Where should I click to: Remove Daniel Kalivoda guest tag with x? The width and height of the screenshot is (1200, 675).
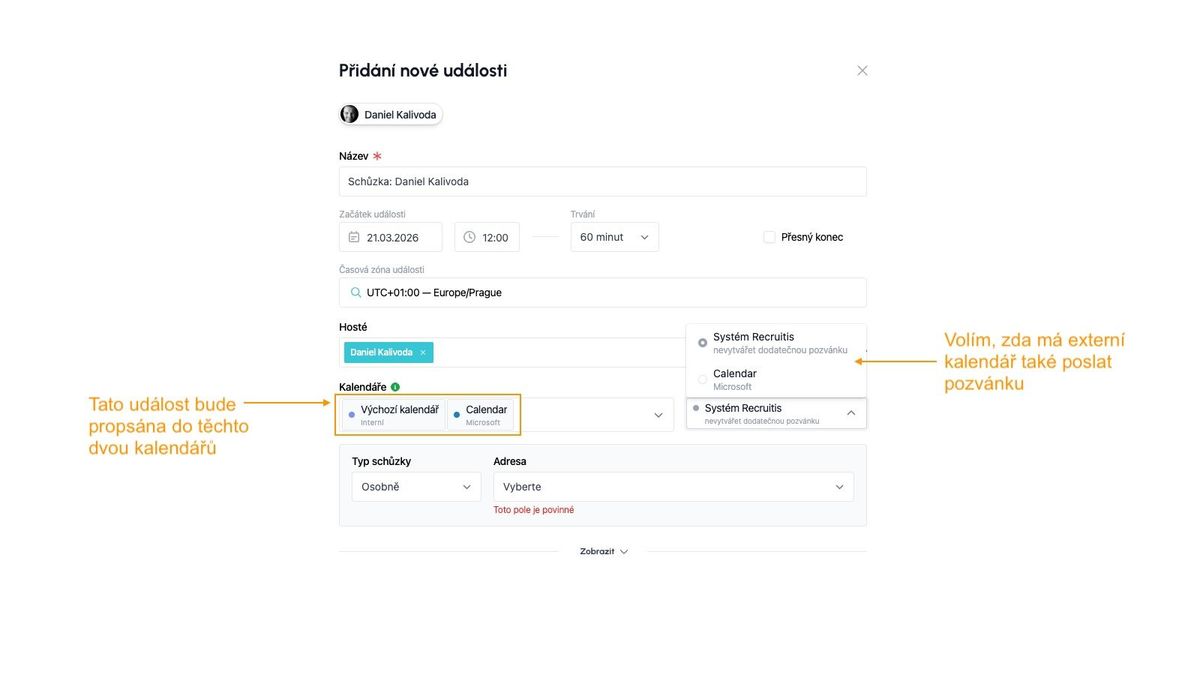point(423,353)
